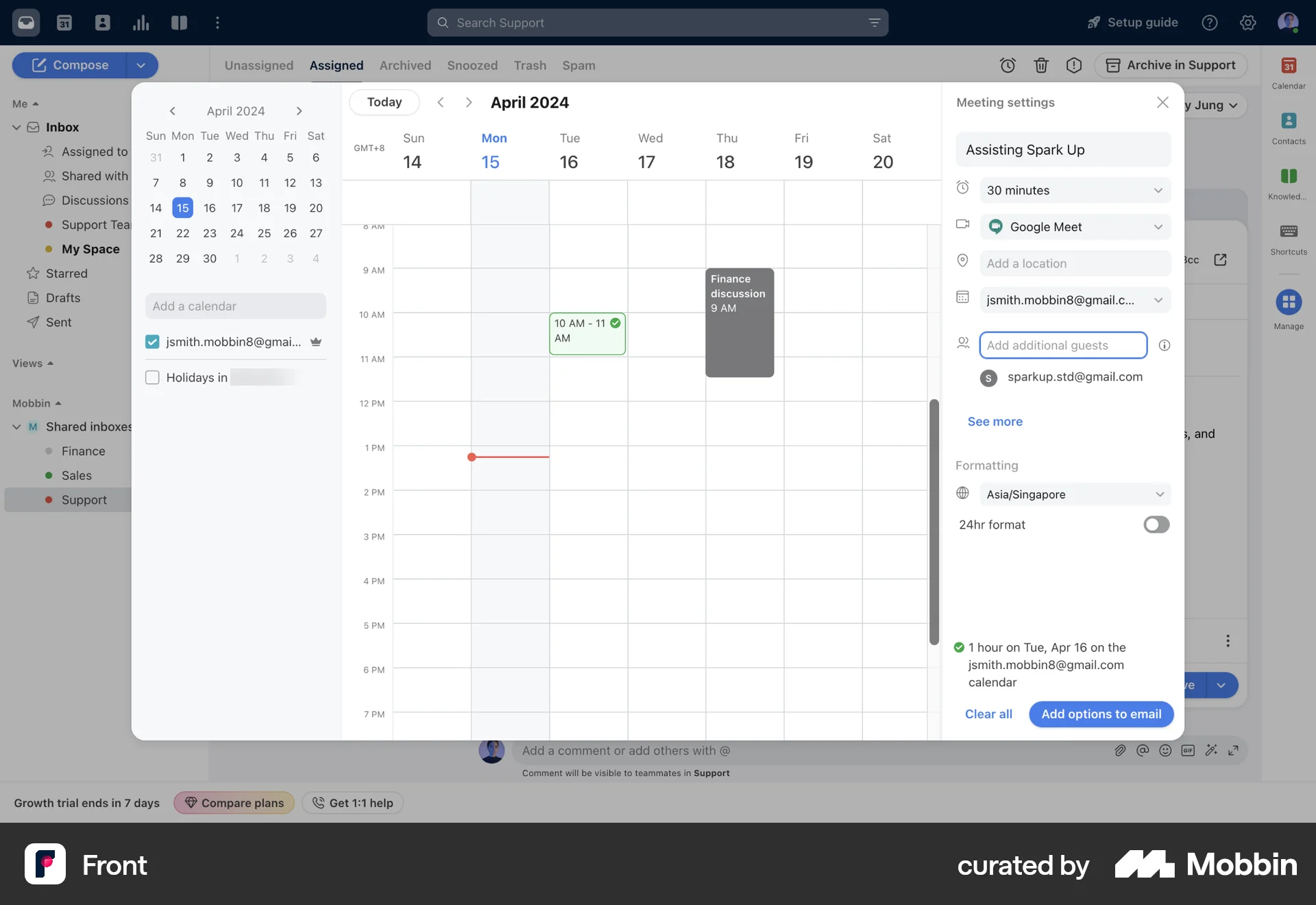Click the calendar vertical scrollbar
Image resolution: width=1316 pixels, height=905 pixels.
[934, 521]
